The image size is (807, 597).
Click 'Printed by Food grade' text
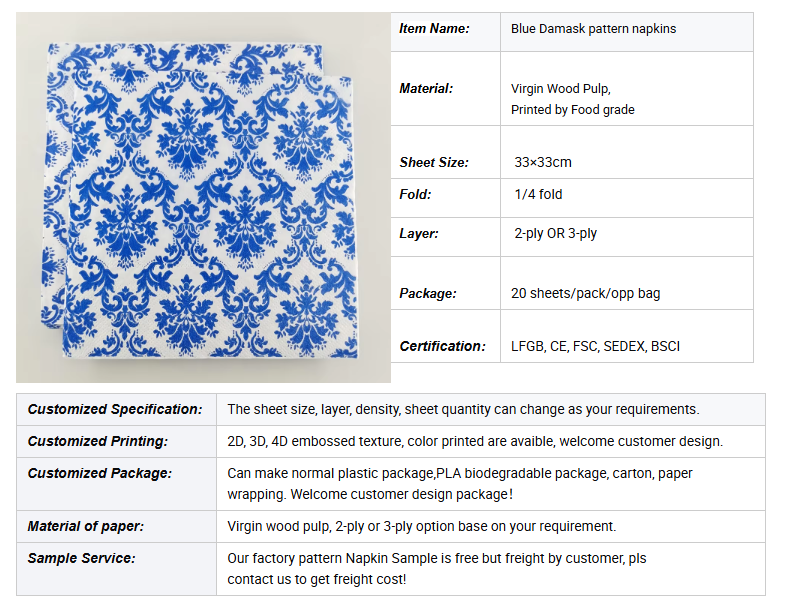(572, 110)
